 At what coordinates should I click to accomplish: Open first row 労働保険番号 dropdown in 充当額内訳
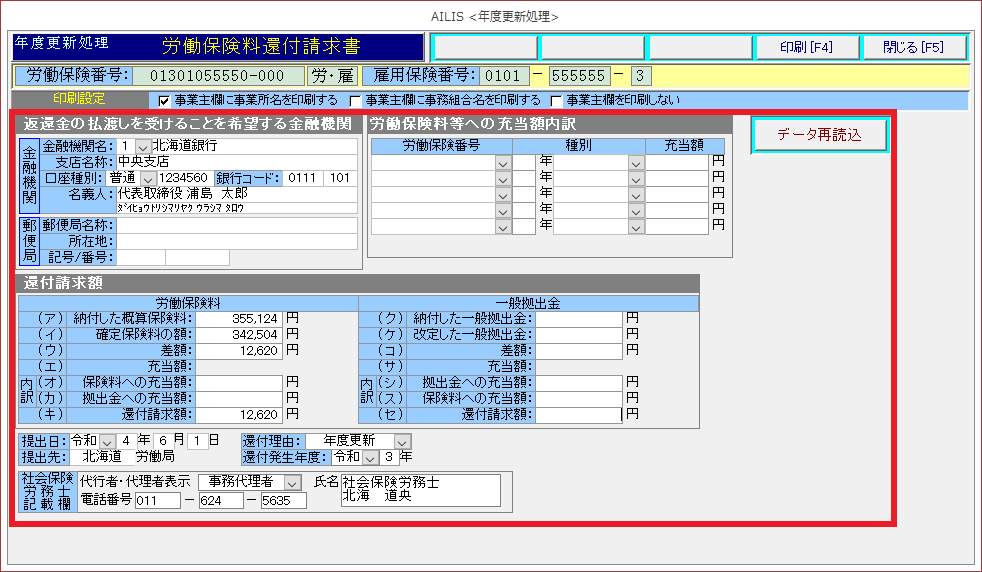(x=503, y=163)
